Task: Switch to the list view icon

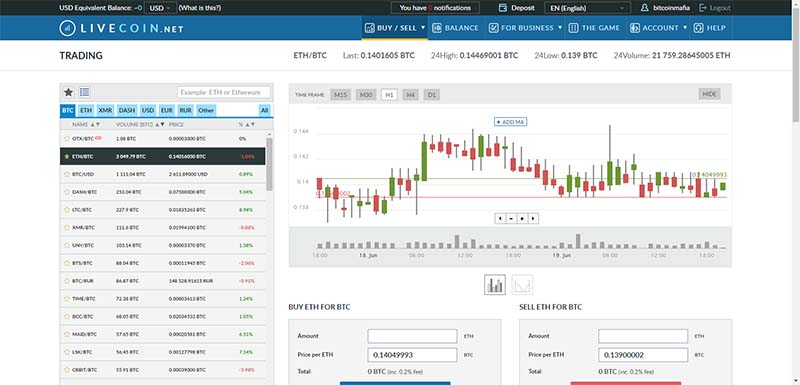Action: click(x=85, y=92)
